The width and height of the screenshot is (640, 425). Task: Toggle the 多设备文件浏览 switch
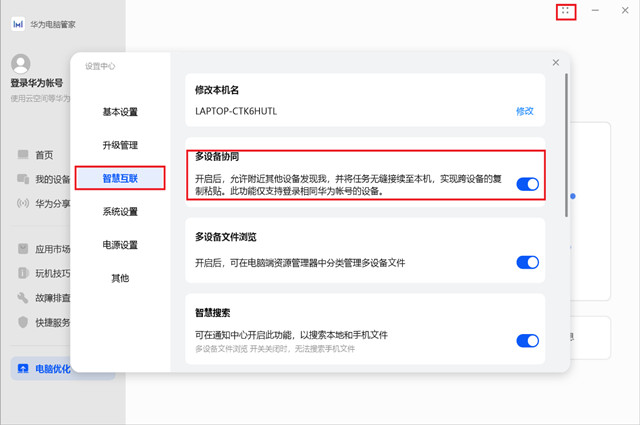[x=527, y=262]
